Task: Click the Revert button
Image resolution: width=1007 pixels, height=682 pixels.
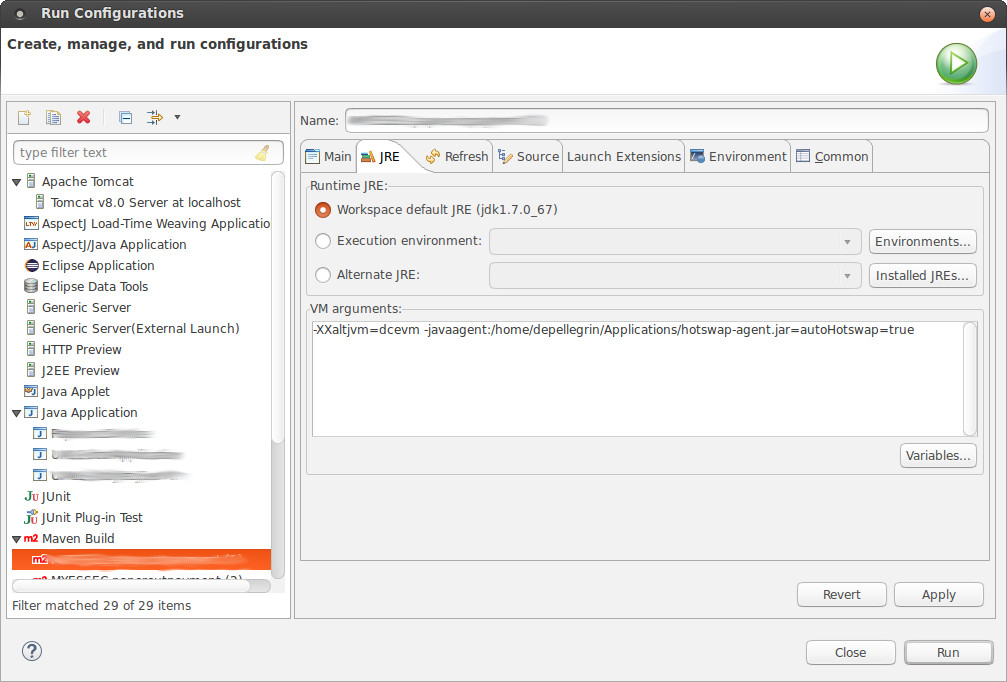Action: point(842,595)
